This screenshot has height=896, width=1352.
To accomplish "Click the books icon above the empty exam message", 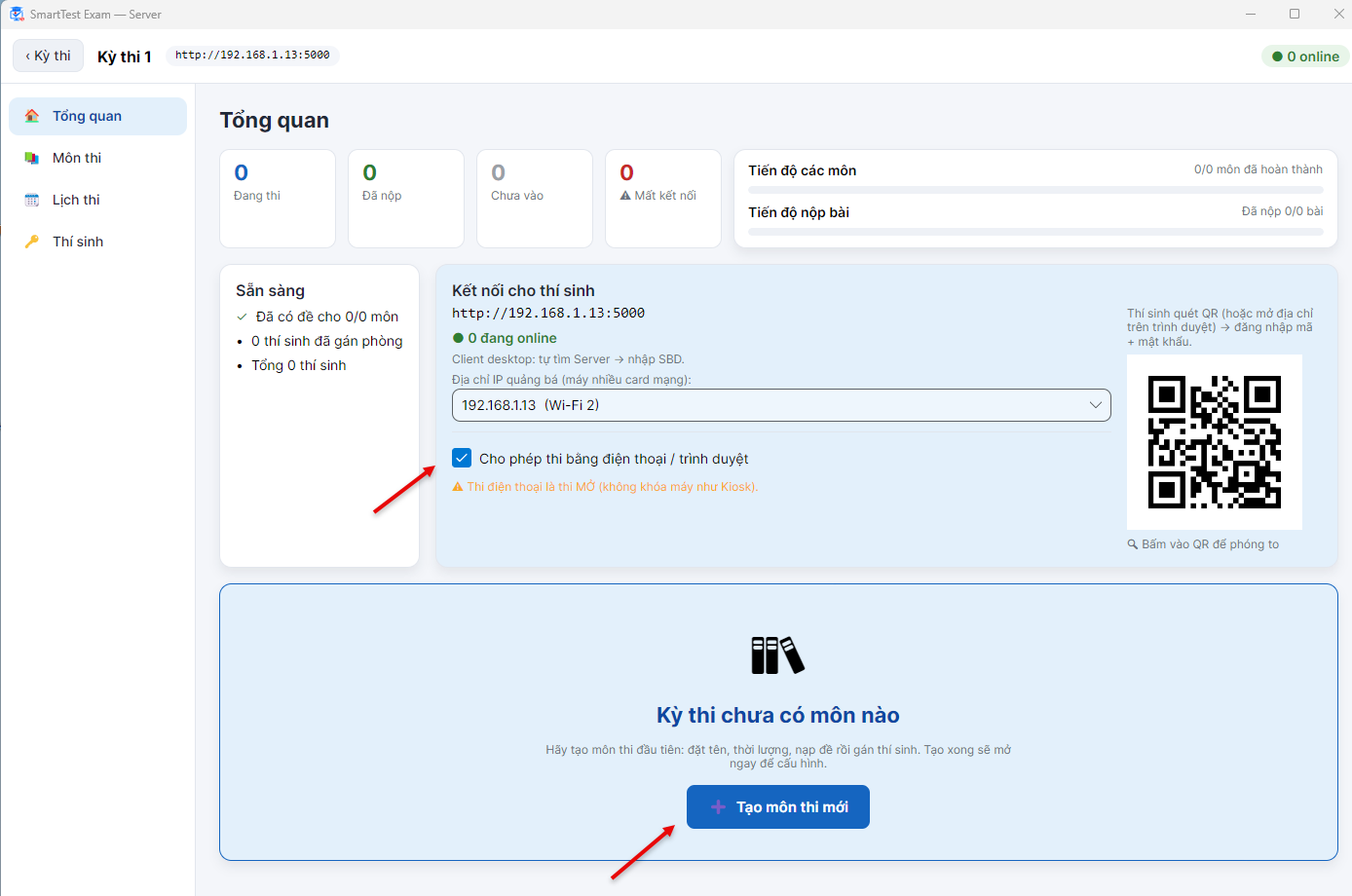I will pyautogui.click(x=777, y=654).
